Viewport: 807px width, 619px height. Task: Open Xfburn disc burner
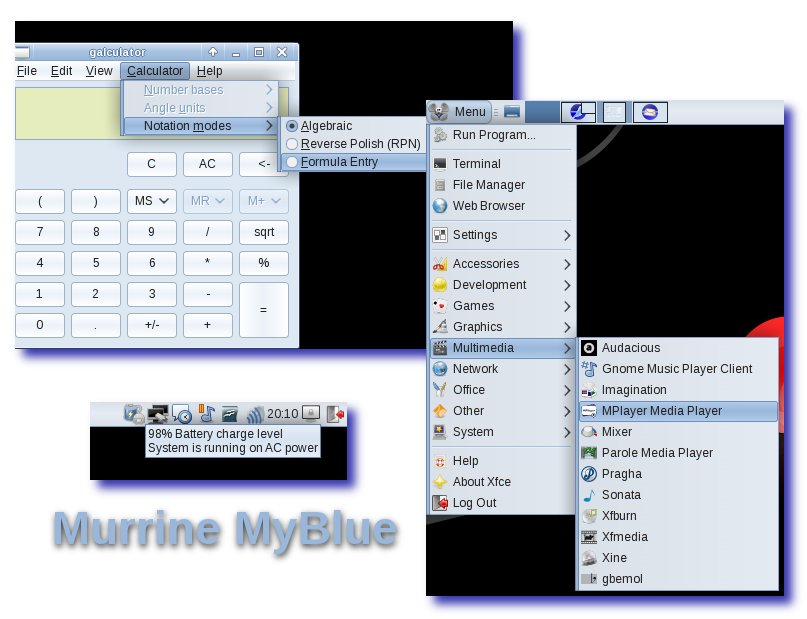(678, 516)
